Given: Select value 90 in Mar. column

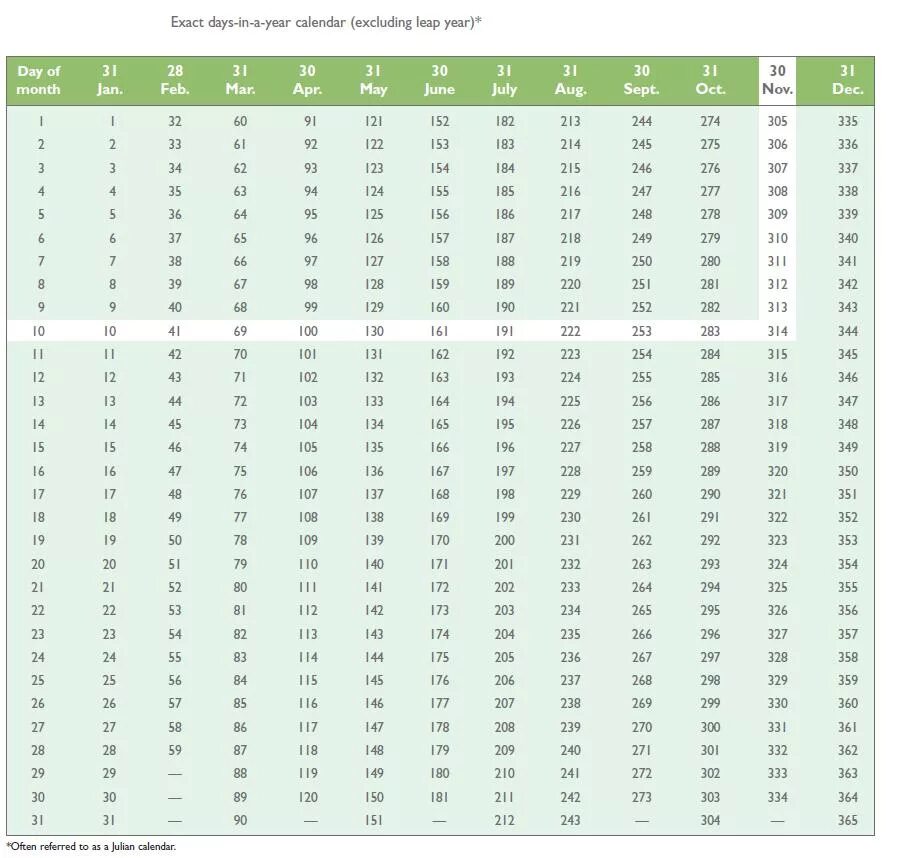Looking at the screenshot, I should (x=240, y=820).
